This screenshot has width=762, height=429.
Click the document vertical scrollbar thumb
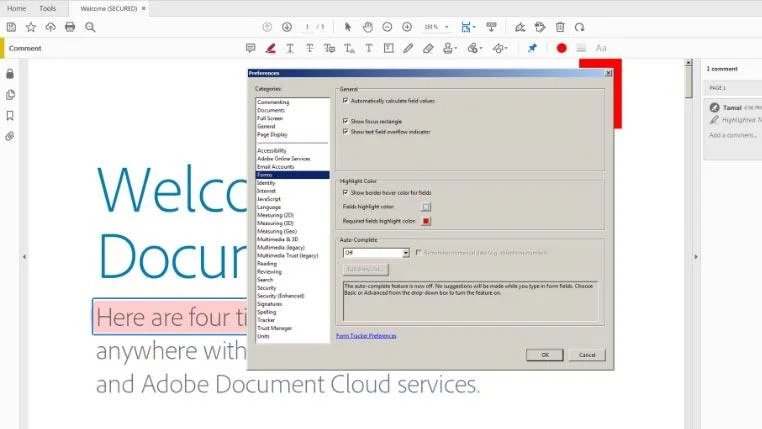(689, 83)
